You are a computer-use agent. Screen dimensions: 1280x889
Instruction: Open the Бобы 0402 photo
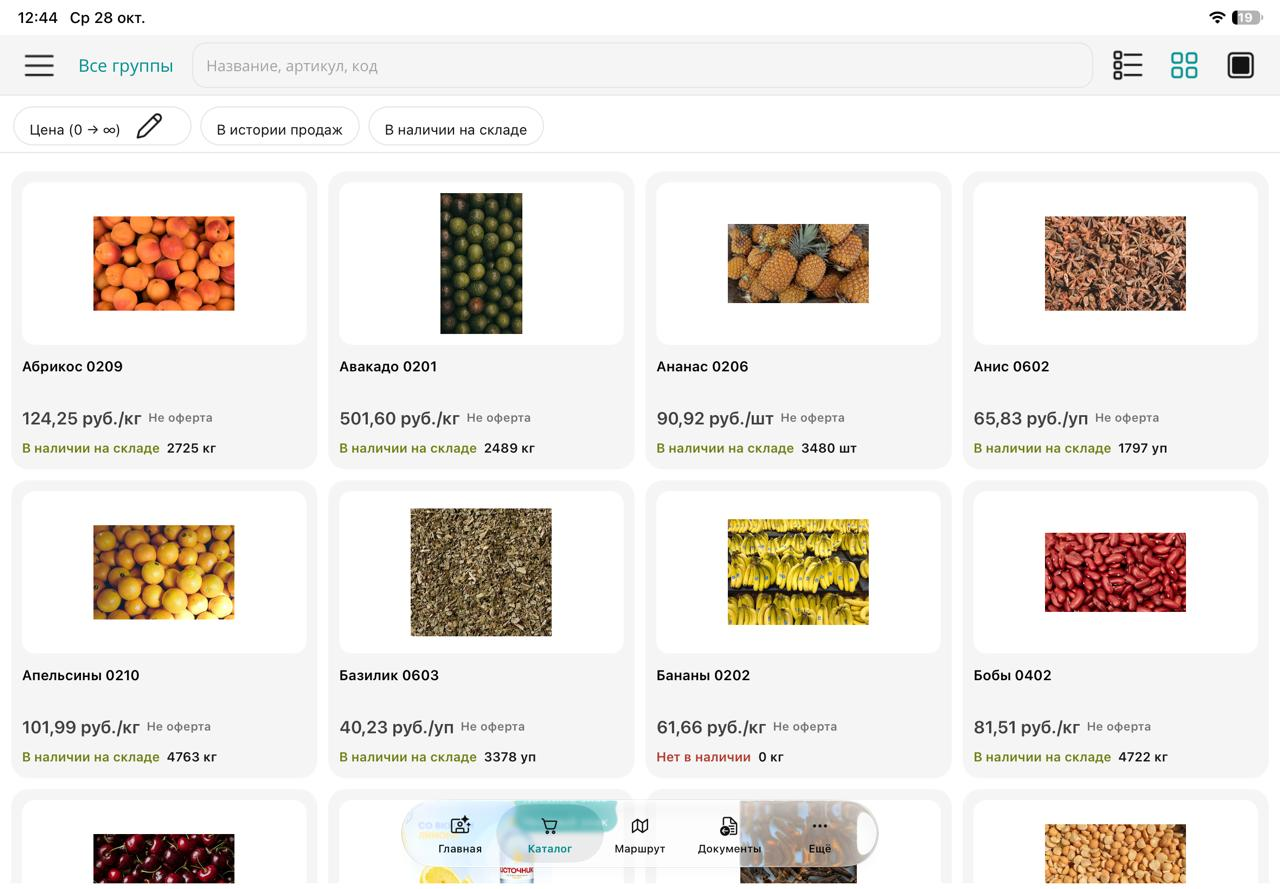tap(1115, 572)
